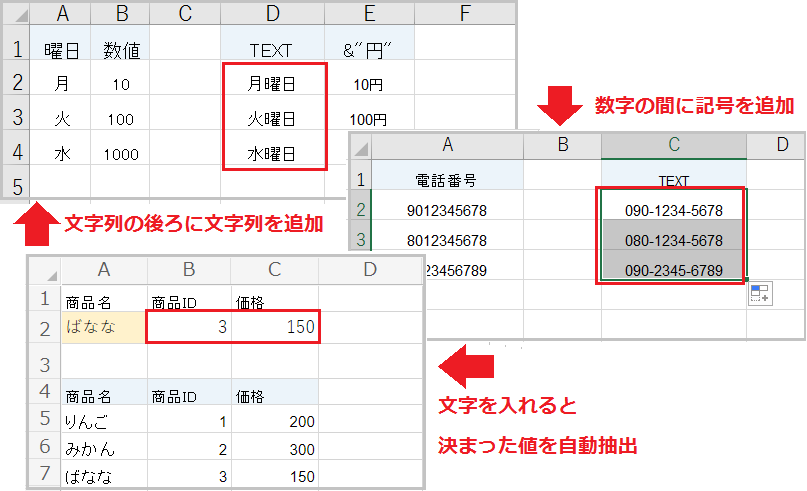807x491 pixels.
Task: Click row header 5 beside りんご
Action: click(x=44, y=421)
